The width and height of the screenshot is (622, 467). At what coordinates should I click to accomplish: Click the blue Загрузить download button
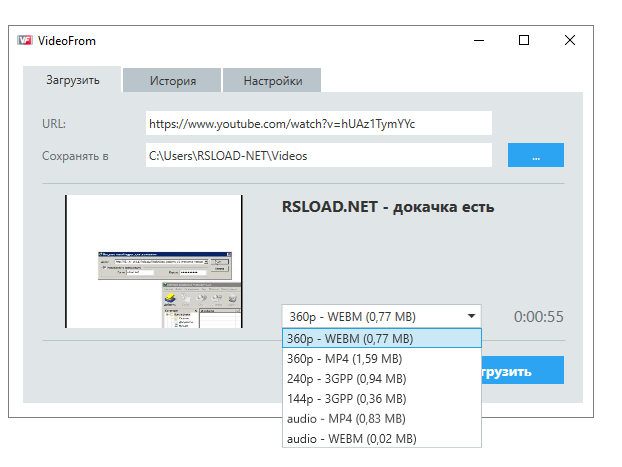click(523, 370)
